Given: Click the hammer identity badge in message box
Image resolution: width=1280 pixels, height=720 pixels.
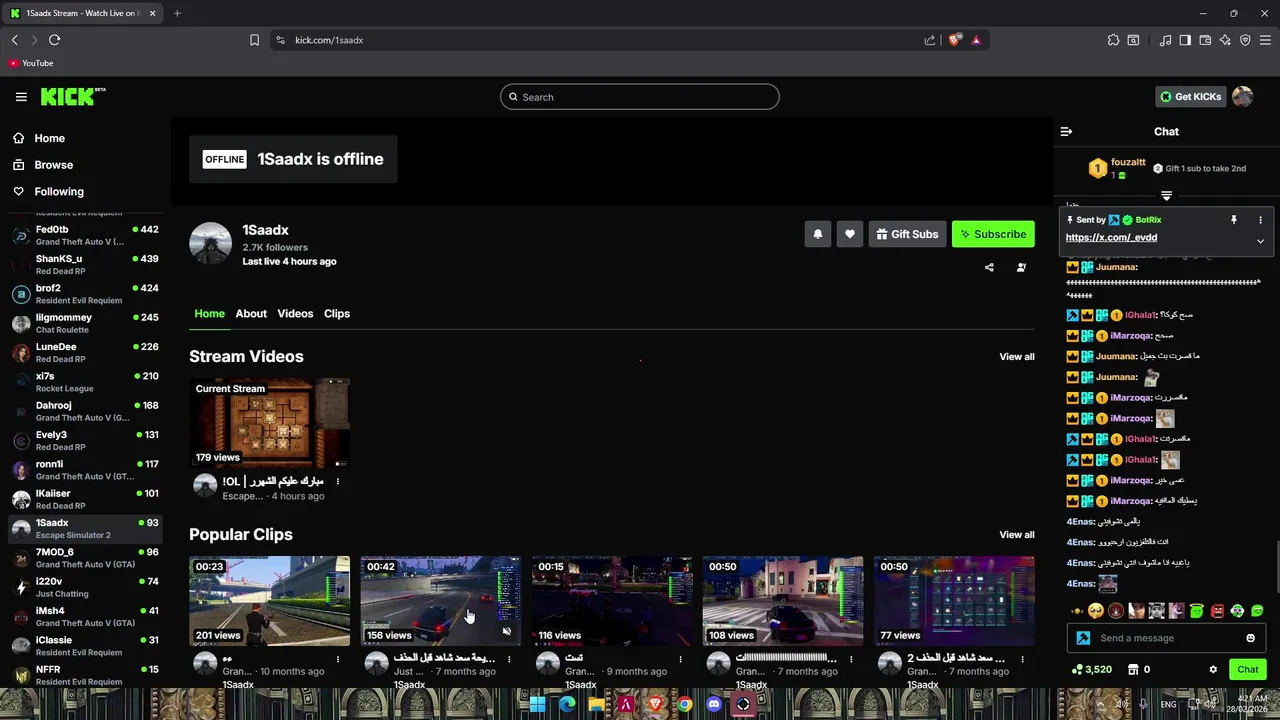Looking at the screenshot, I should click(1083, 638).
